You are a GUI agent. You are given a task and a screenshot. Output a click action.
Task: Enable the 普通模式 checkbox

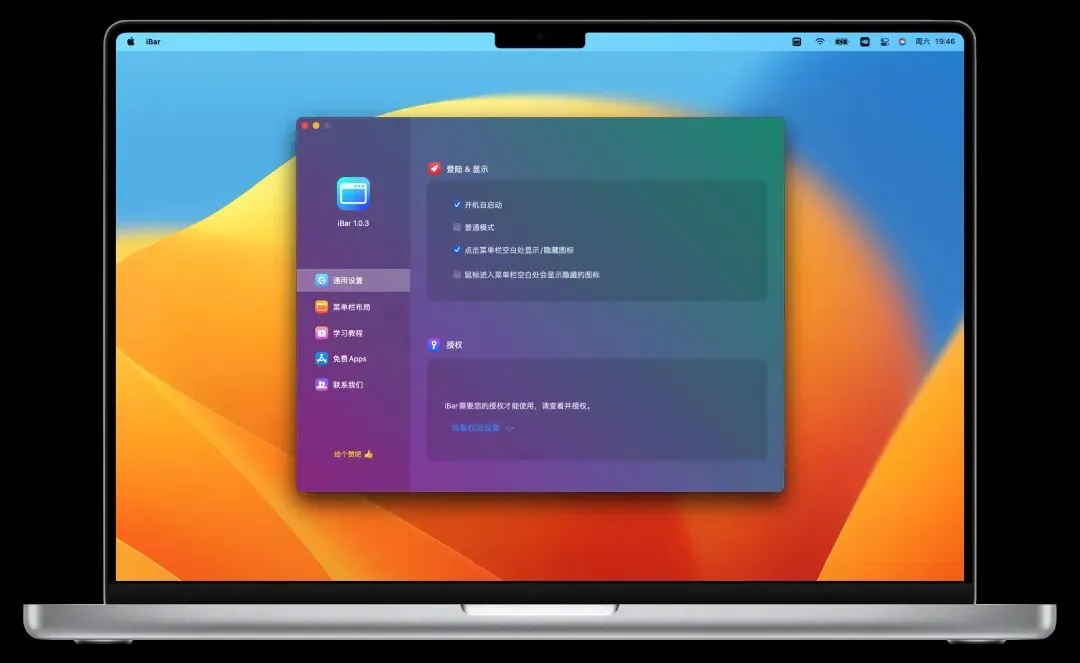(457, 227)
